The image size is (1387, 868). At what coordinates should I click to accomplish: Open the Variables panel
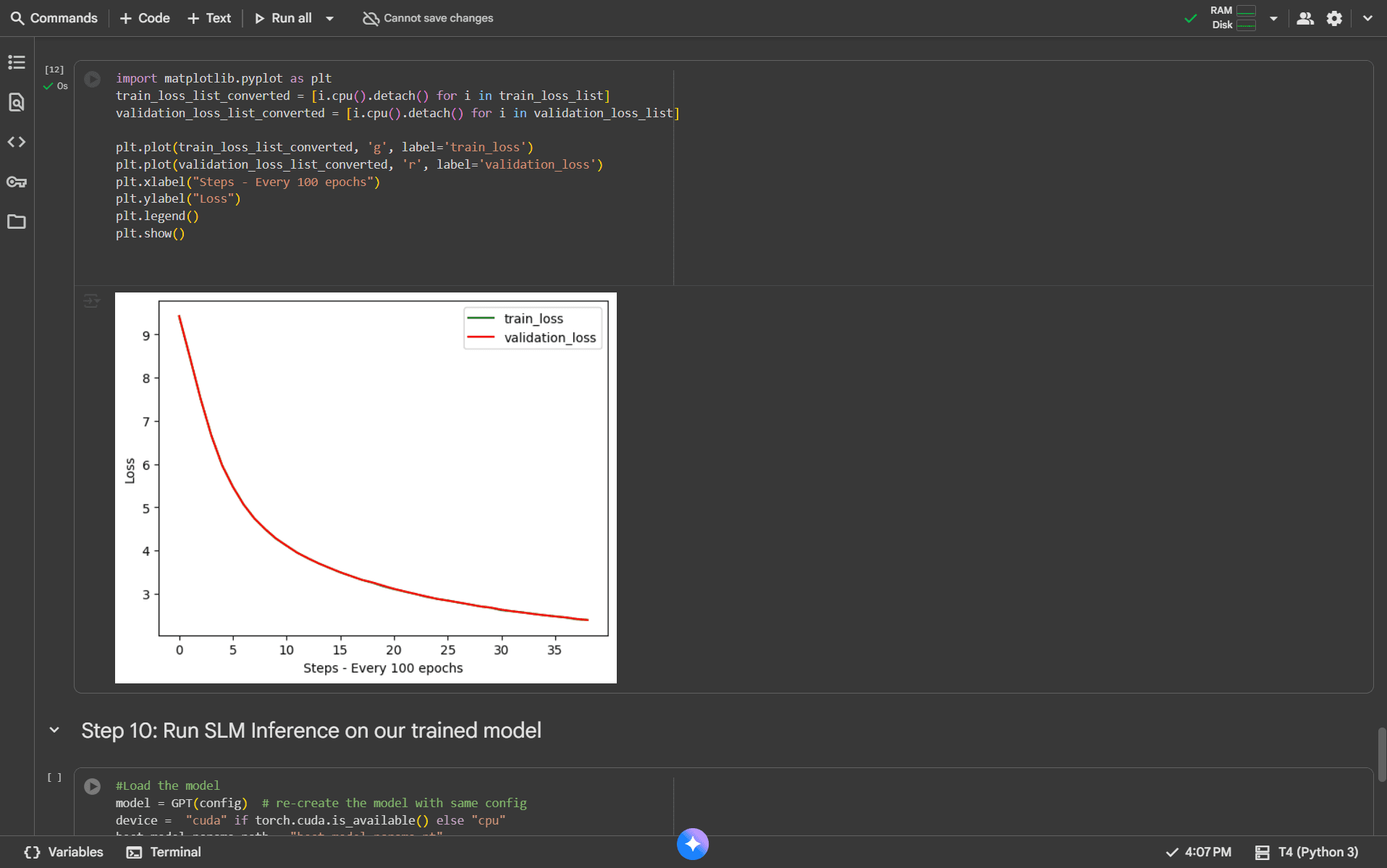tap(64, 852)
